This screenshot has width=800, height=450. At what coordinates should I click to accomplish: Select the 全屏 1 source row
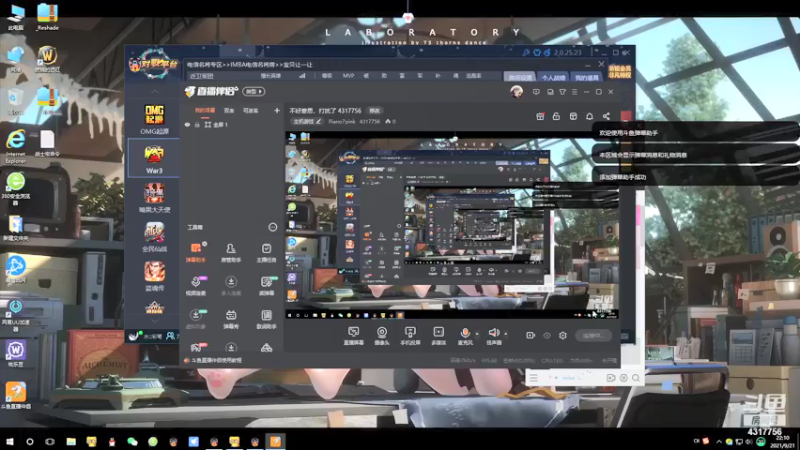[x=232, y=124]
